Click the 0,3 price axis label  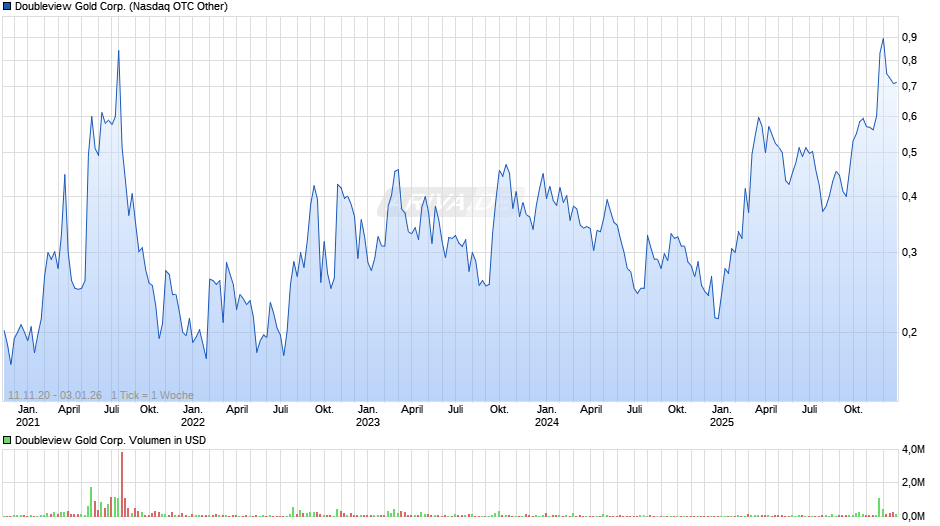909,252
